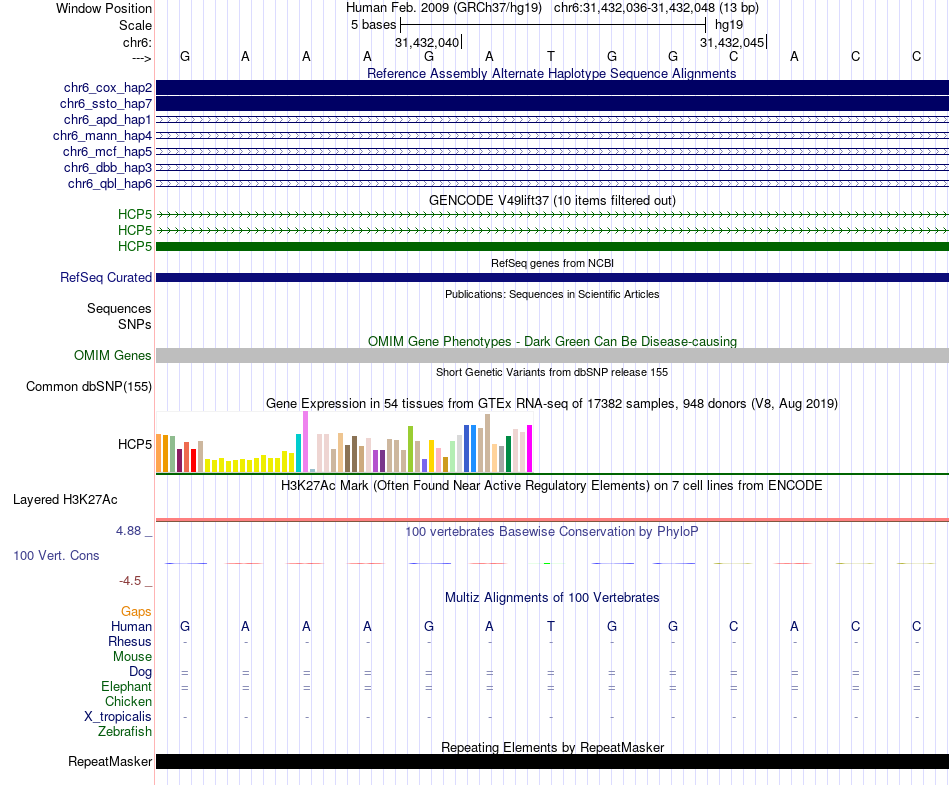
Task: Click the HCP5 label beside GTEx chart
Action: [135, 445]
